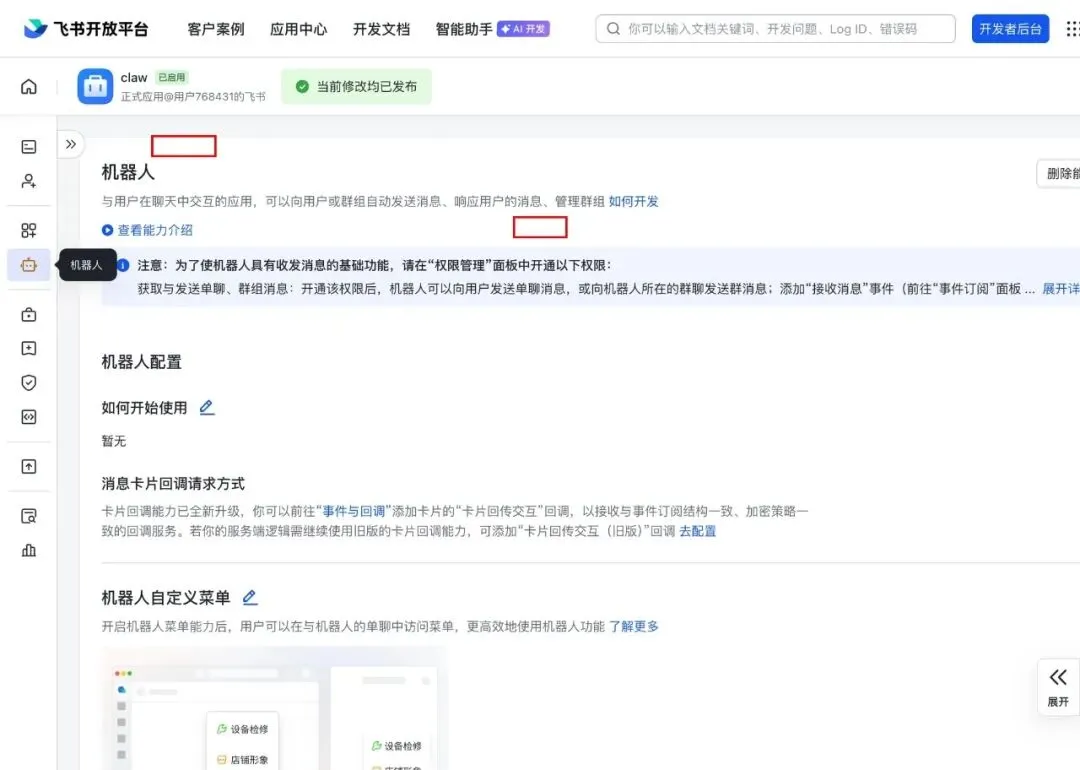1080x770 pixels.
Task: Focus the documentation search input field
Action: point(775,29)
